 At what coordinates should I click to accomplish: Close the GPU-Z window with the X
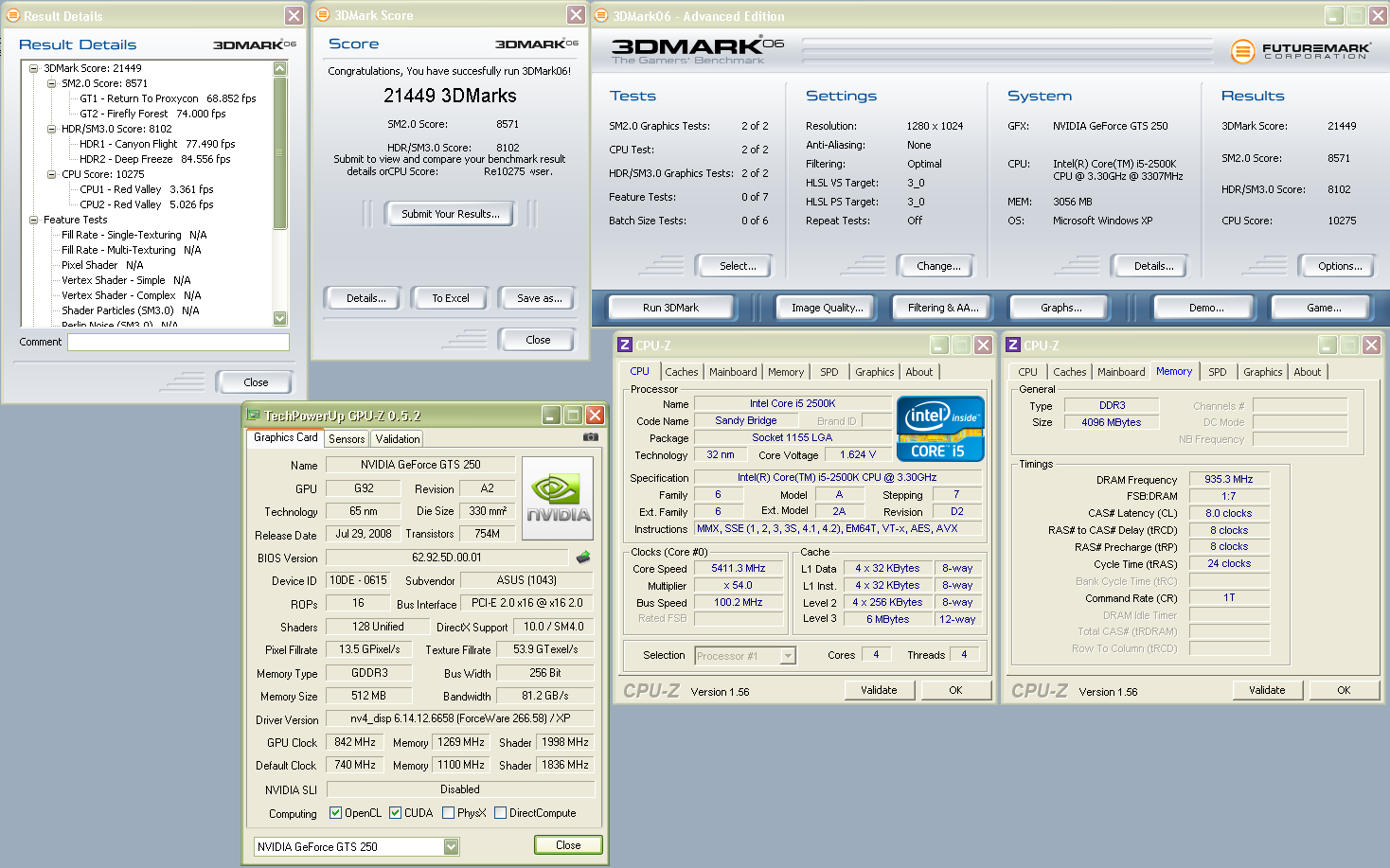(x=595, y=416)
